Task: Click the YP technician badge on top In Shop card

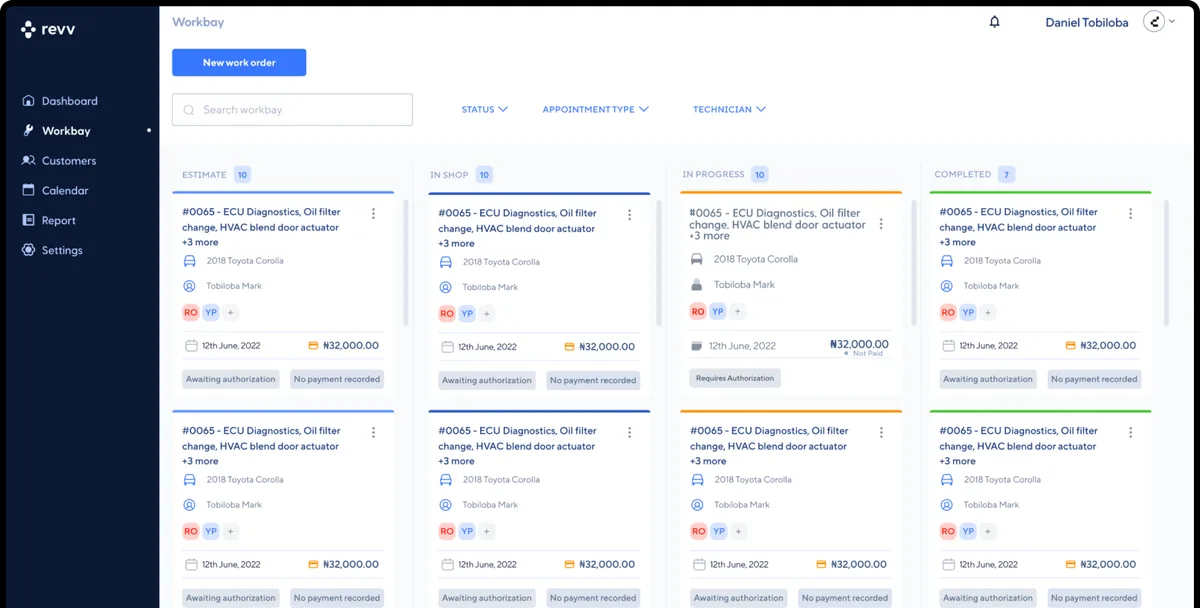Action: coord(467,314)
